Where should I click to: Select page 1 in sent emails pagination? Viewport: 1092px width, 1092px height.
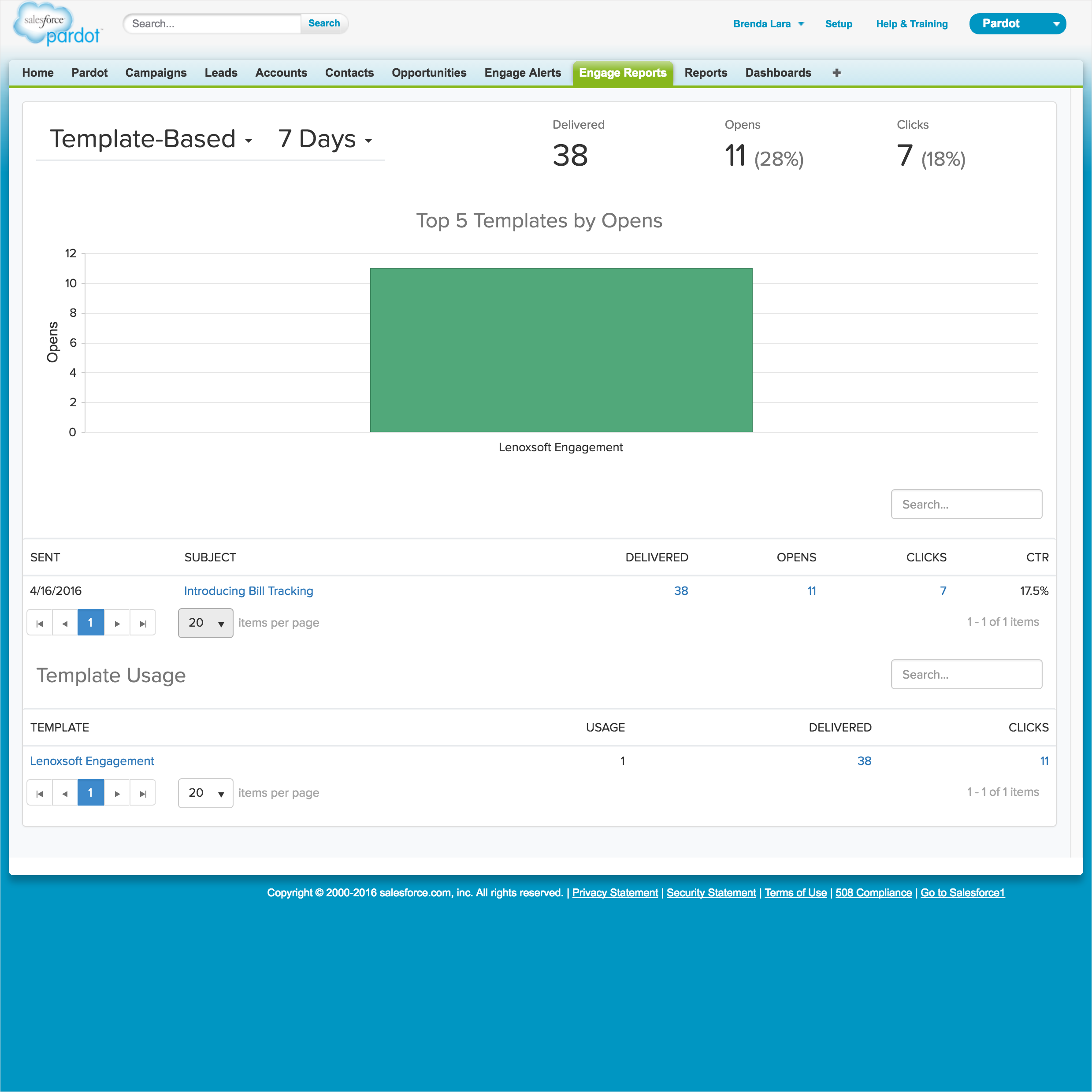pos(90,622)
